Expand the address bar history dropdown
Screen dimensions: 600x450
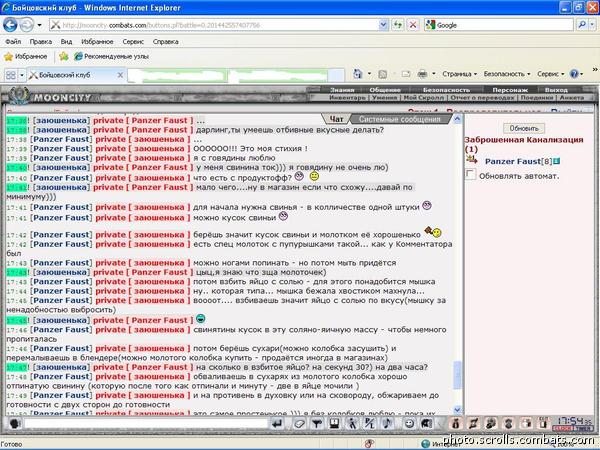tap(383, 25)
